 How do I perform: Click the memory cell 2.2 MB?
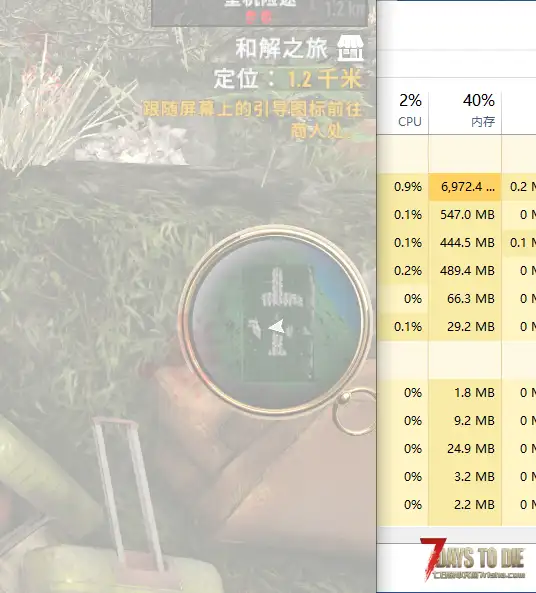pyautogui.click(x=465, y=505)
